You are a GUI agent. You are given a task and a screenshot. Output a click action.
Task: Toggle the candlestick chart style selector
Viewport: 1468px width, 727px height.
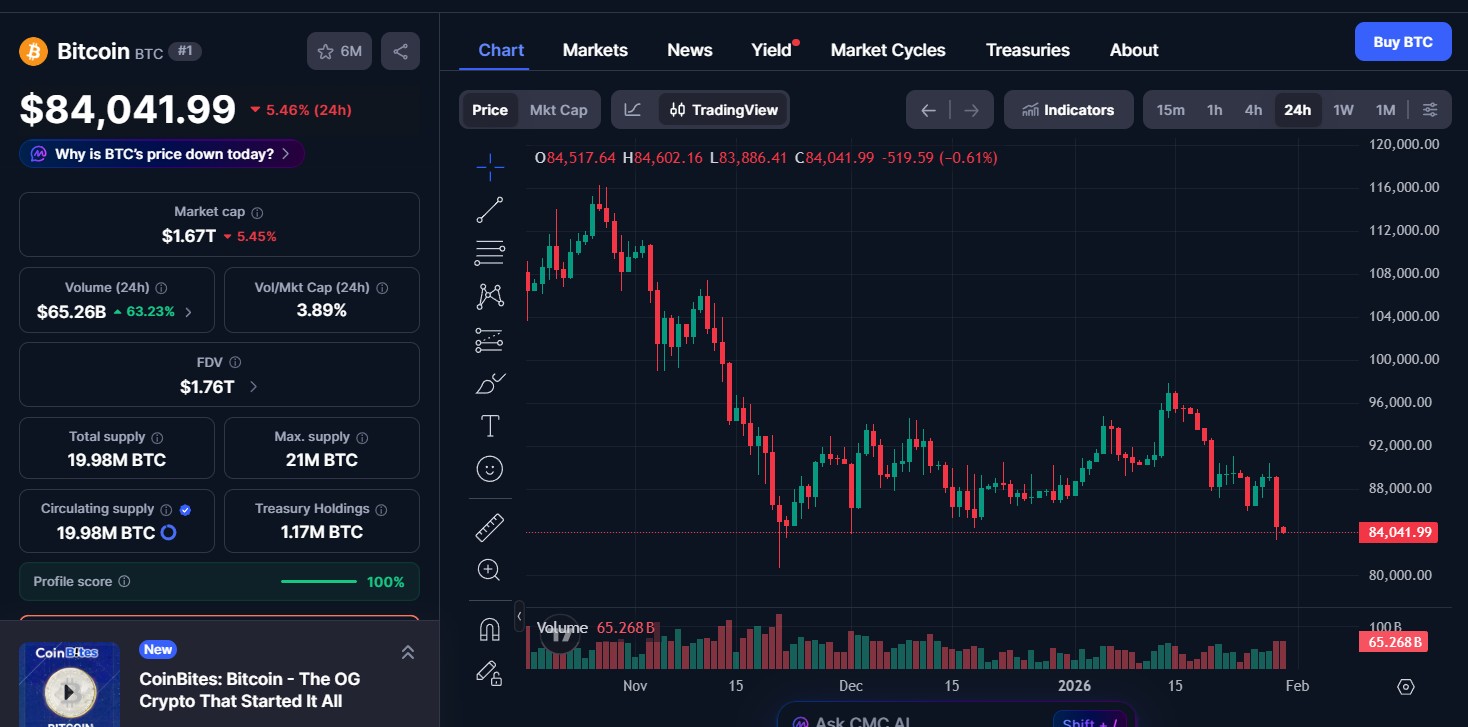tap(633, 109)
